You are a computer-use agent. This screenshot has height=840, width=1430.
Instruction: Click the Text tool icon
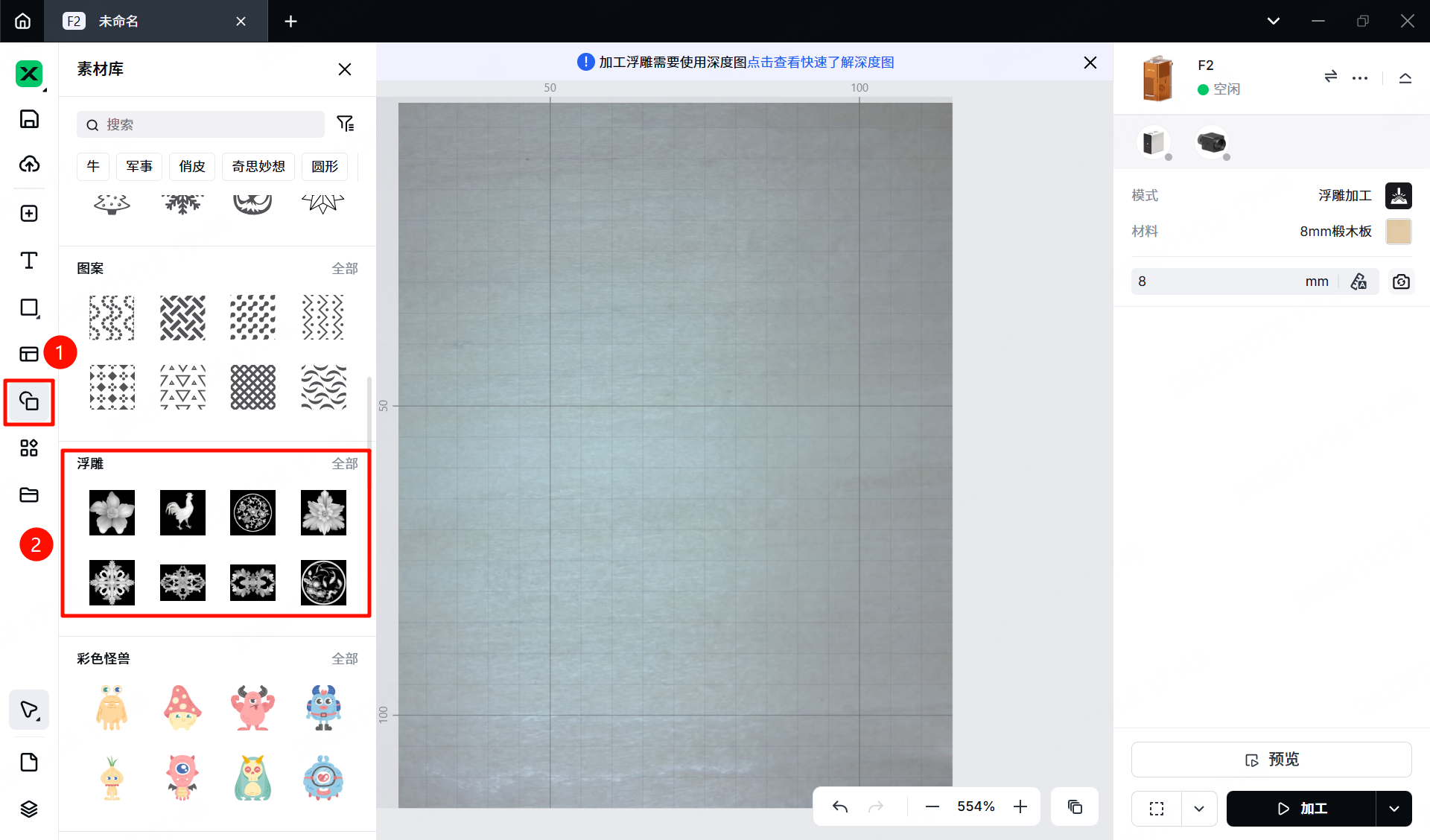(x=29, y=261)
